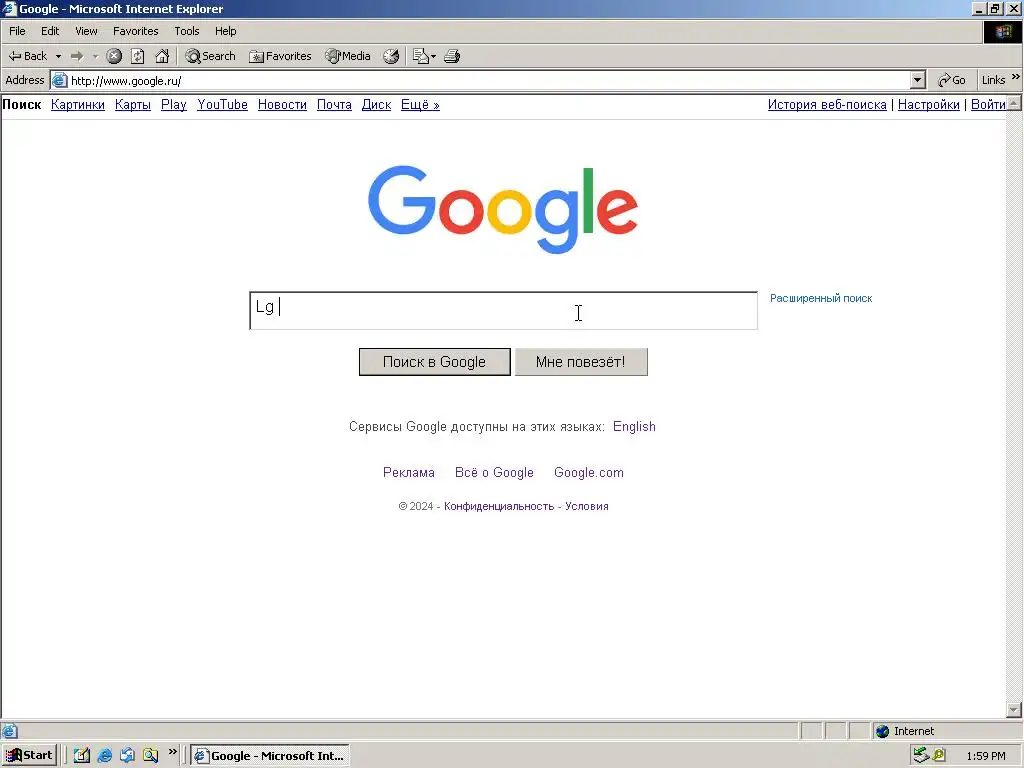The height and width of the screenshot is (768, 1024).
Task: Click the Войти sign-in link
Action: tap(988, 104)
